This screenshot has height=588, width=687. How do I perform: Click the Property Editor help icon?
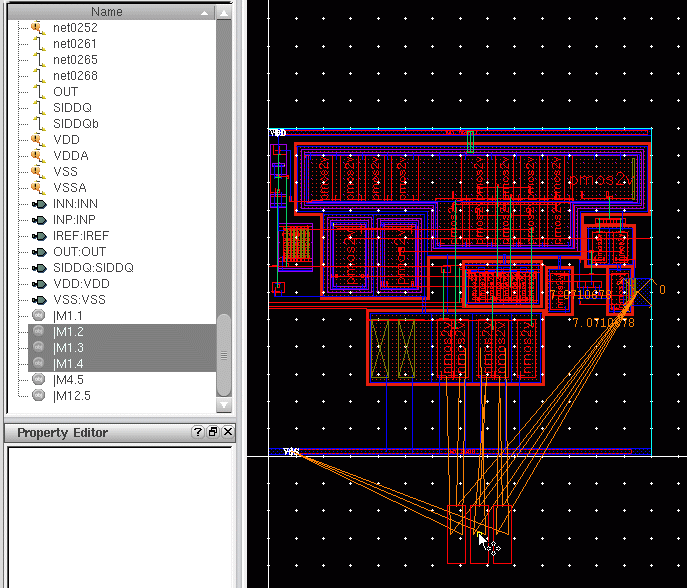pos(198,432)
